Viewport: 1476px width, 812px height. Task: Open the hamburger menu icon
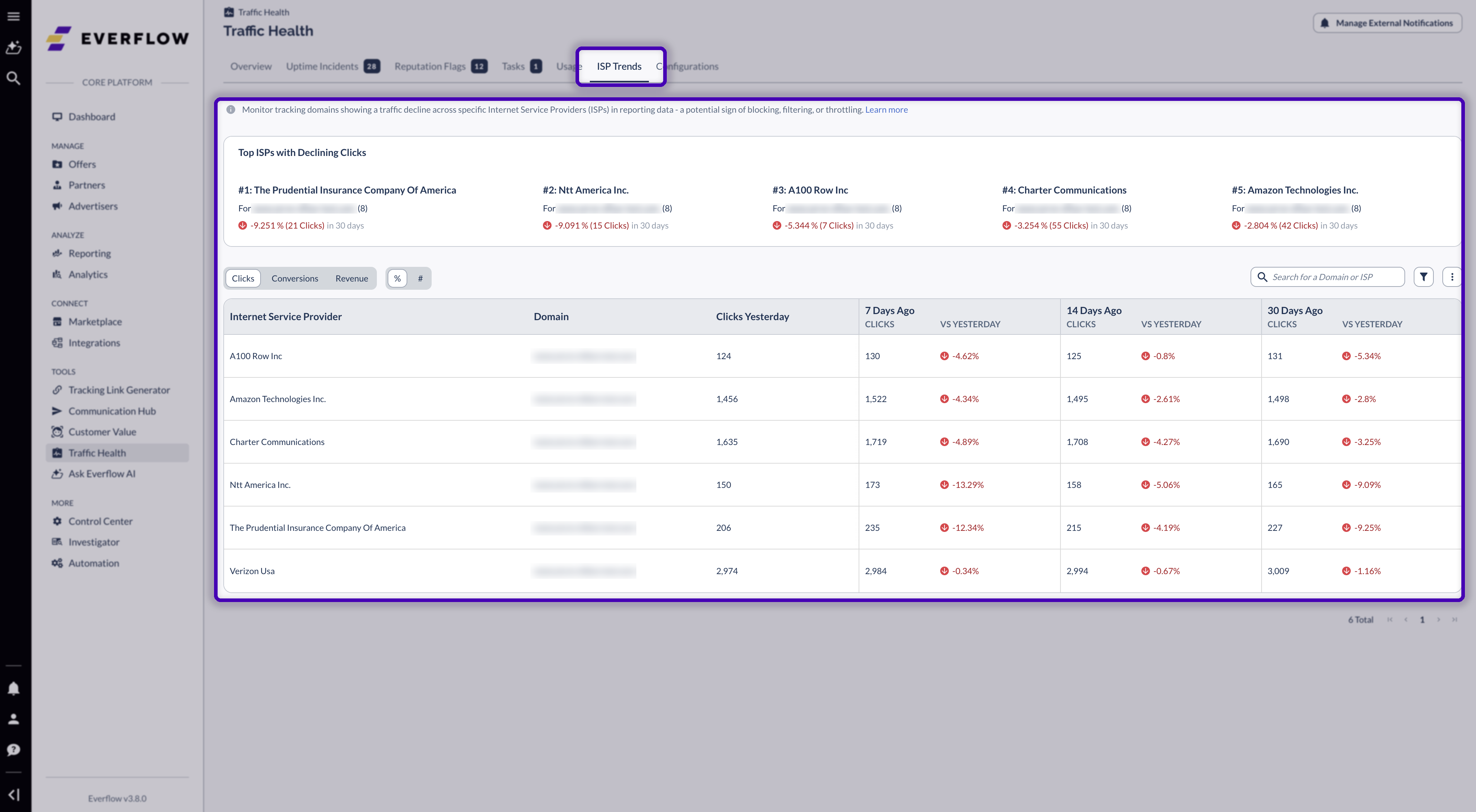(x=13, y=16)
